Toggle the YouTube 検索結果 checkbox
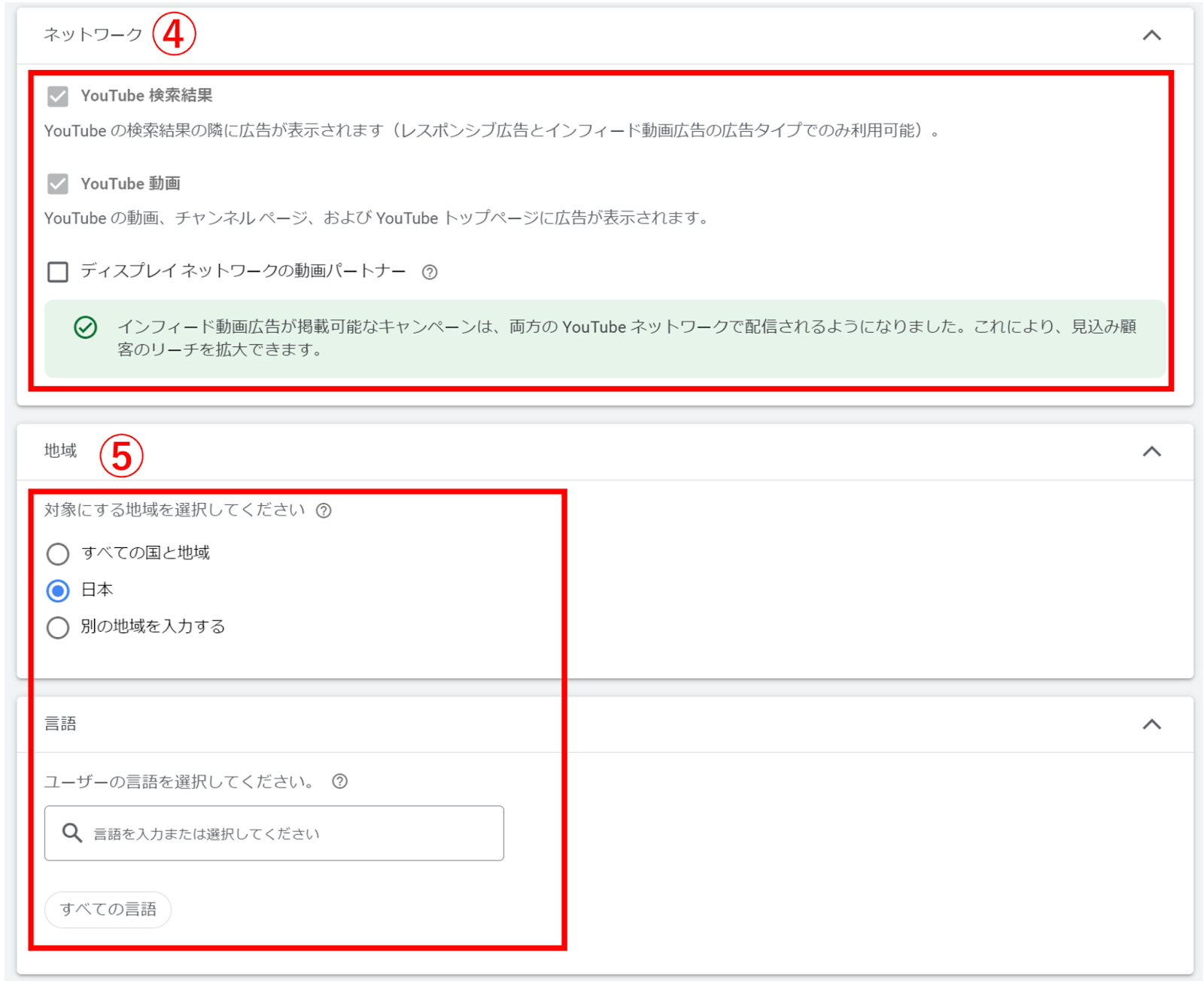The height and width of the screenshot is (984, 1204). [58, 96]
